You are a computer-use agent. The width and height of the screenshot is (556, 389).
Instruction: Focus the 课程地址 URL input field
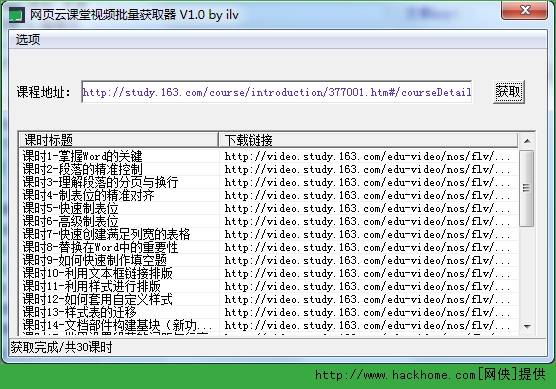tap(277, 92)
